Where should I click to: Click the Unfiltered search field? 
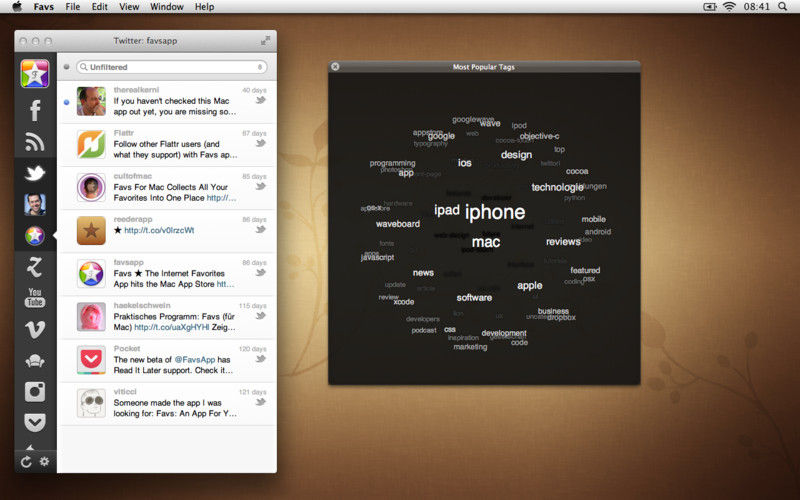click(171, 67)
